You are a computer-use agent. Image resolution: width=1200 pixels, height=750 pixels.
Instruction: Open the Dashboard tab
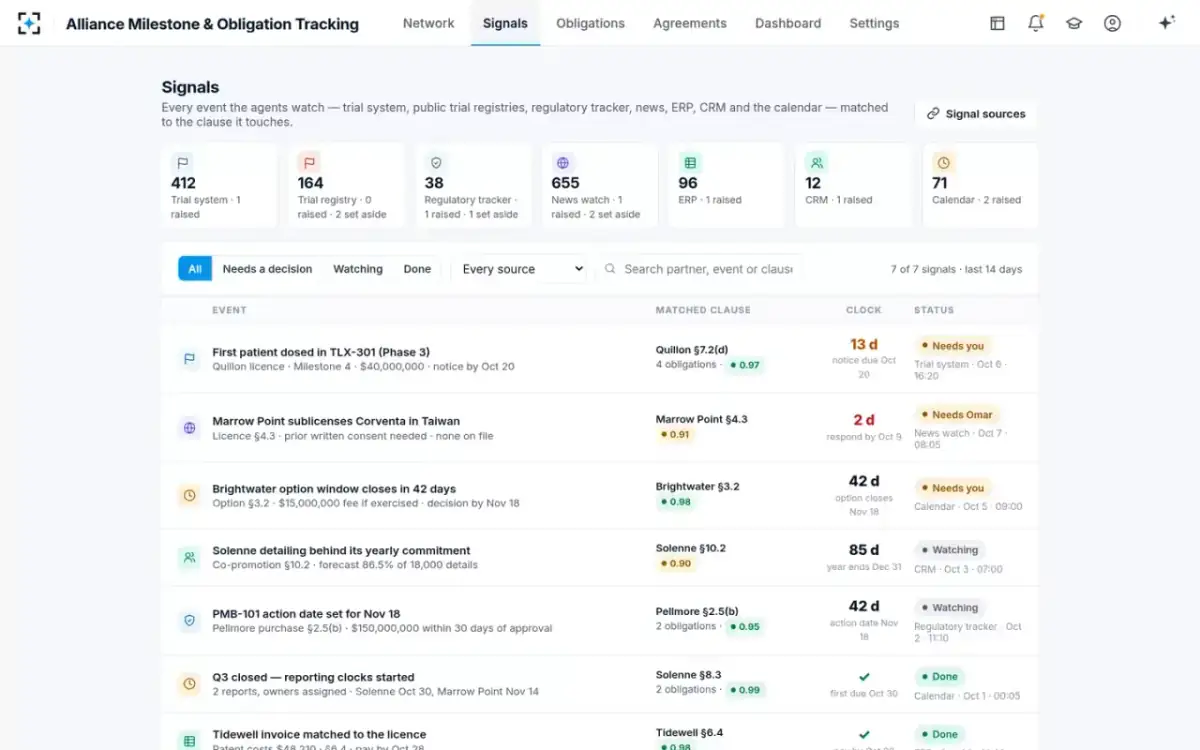pos(788,23)
